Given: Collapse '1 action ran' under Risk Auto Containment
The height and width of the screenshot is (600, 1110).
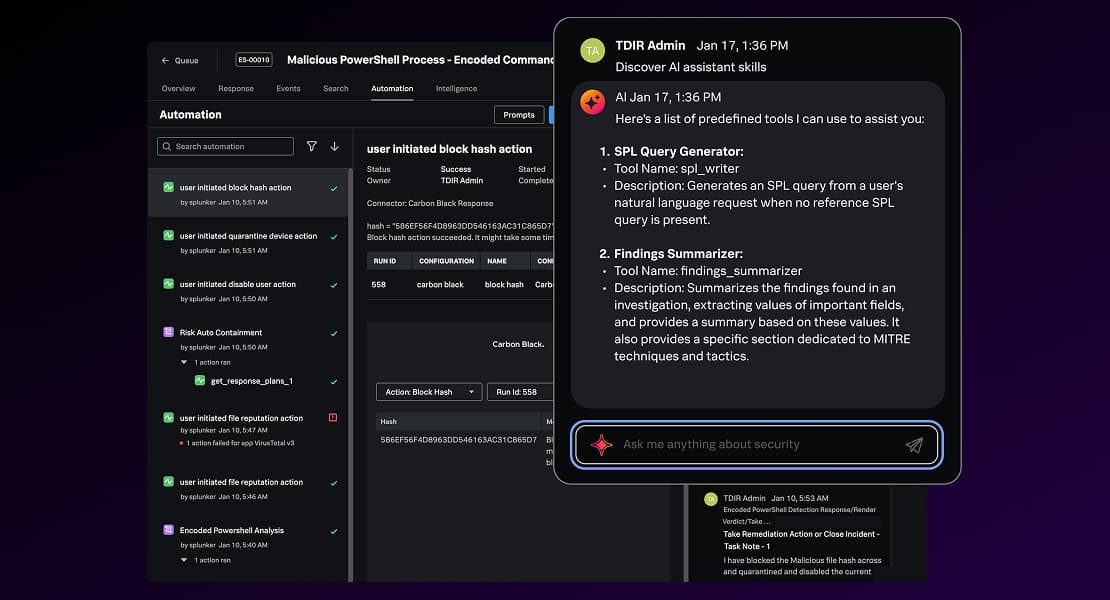Looking at the screenshot, I should coord(184,362).
